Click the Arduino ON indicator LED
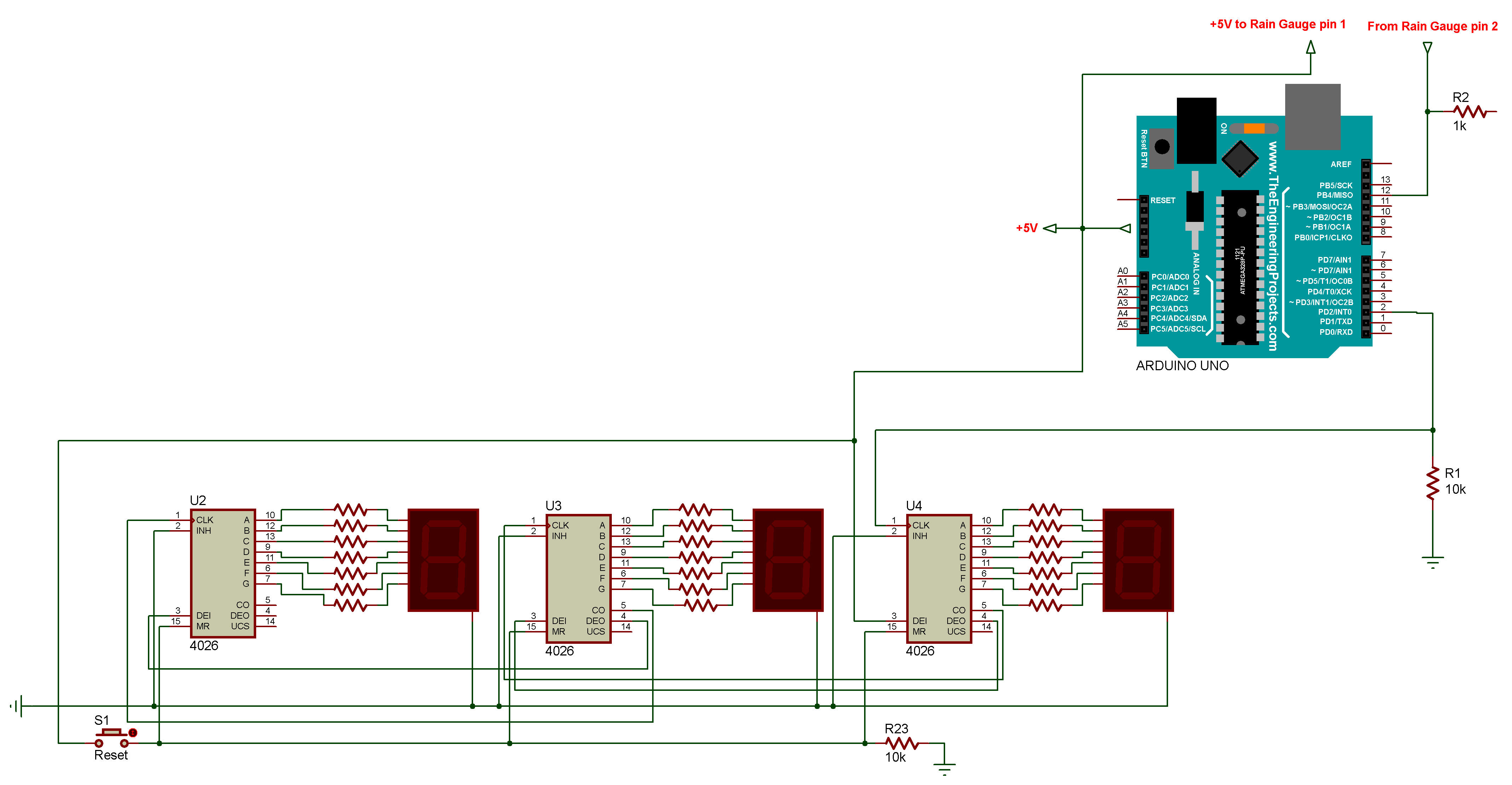1512x785 pixels. point(1254,128)
